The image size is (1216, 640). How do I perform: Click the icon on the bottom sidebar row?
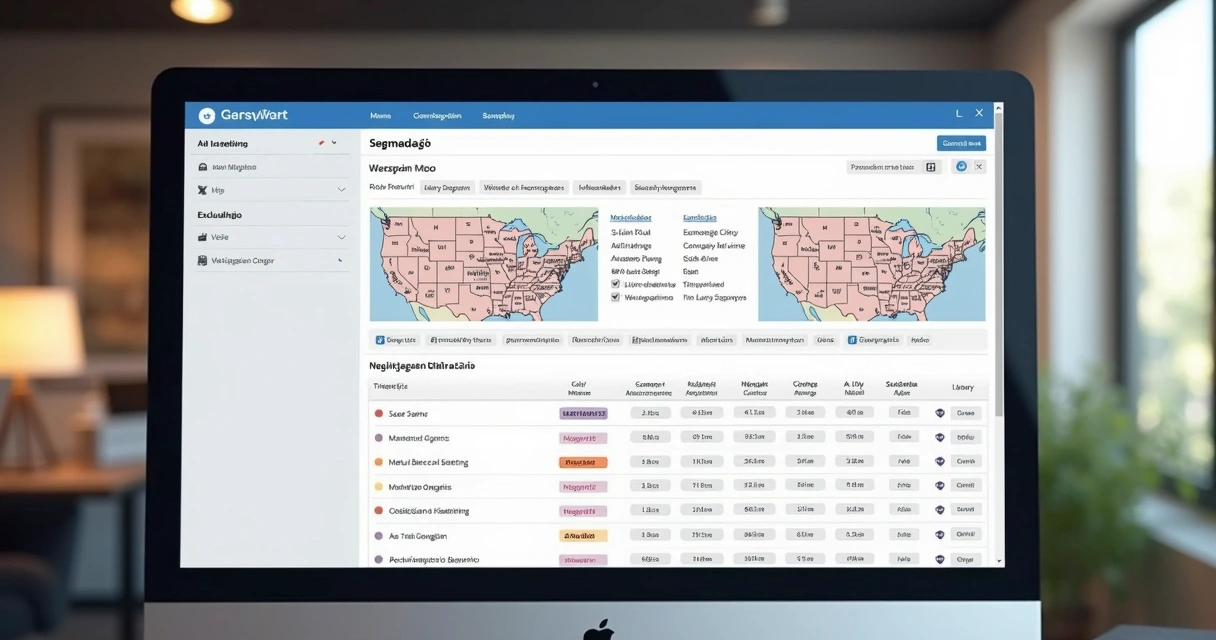203,261
